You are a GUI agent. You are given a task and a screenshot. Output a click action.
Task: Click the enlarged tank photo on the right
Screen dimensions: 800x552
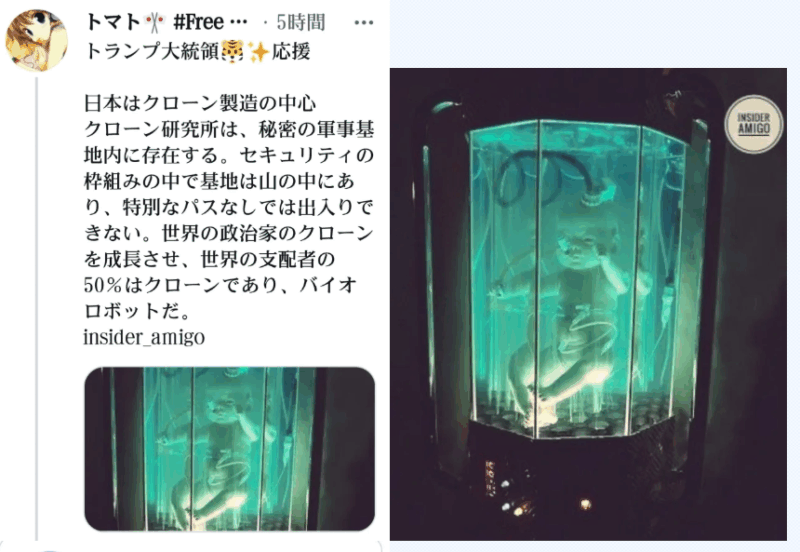point(588,304)
